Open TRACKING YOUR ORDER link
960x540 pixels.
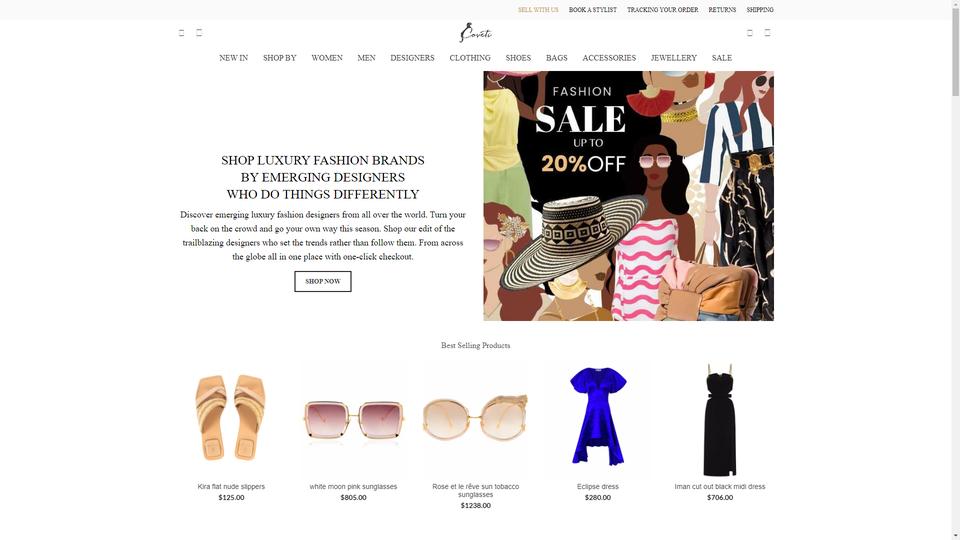(662, 10)
